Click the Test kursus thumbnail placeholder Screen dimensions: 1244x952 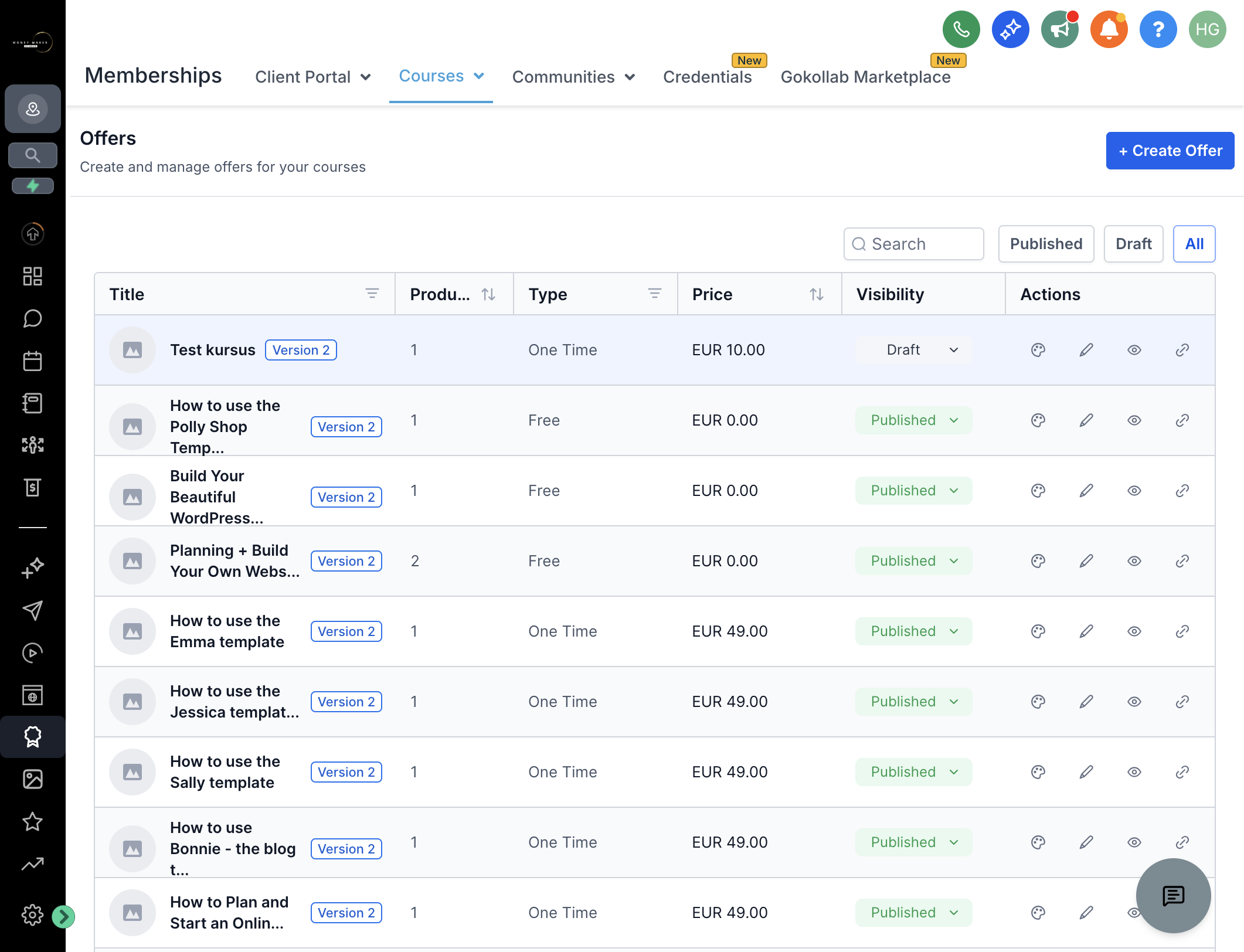[132, 350]
